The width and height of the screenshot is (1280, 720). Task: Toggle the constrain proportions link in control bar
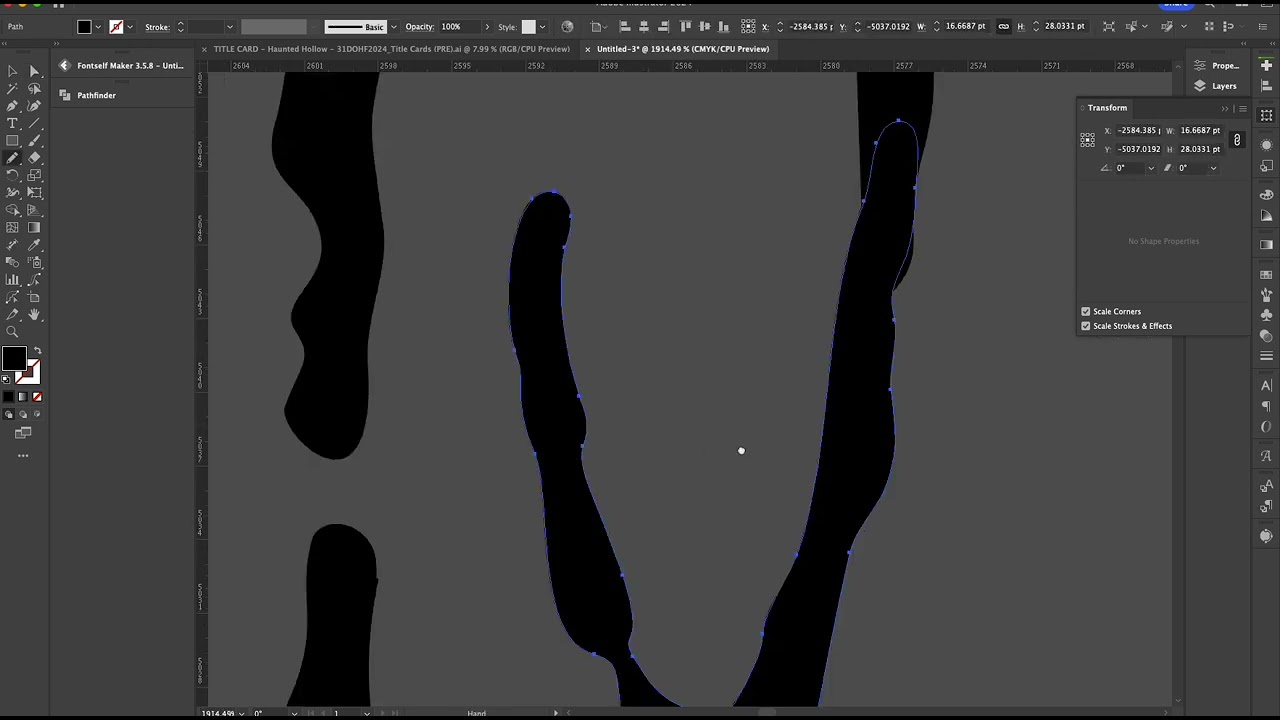1004,26
